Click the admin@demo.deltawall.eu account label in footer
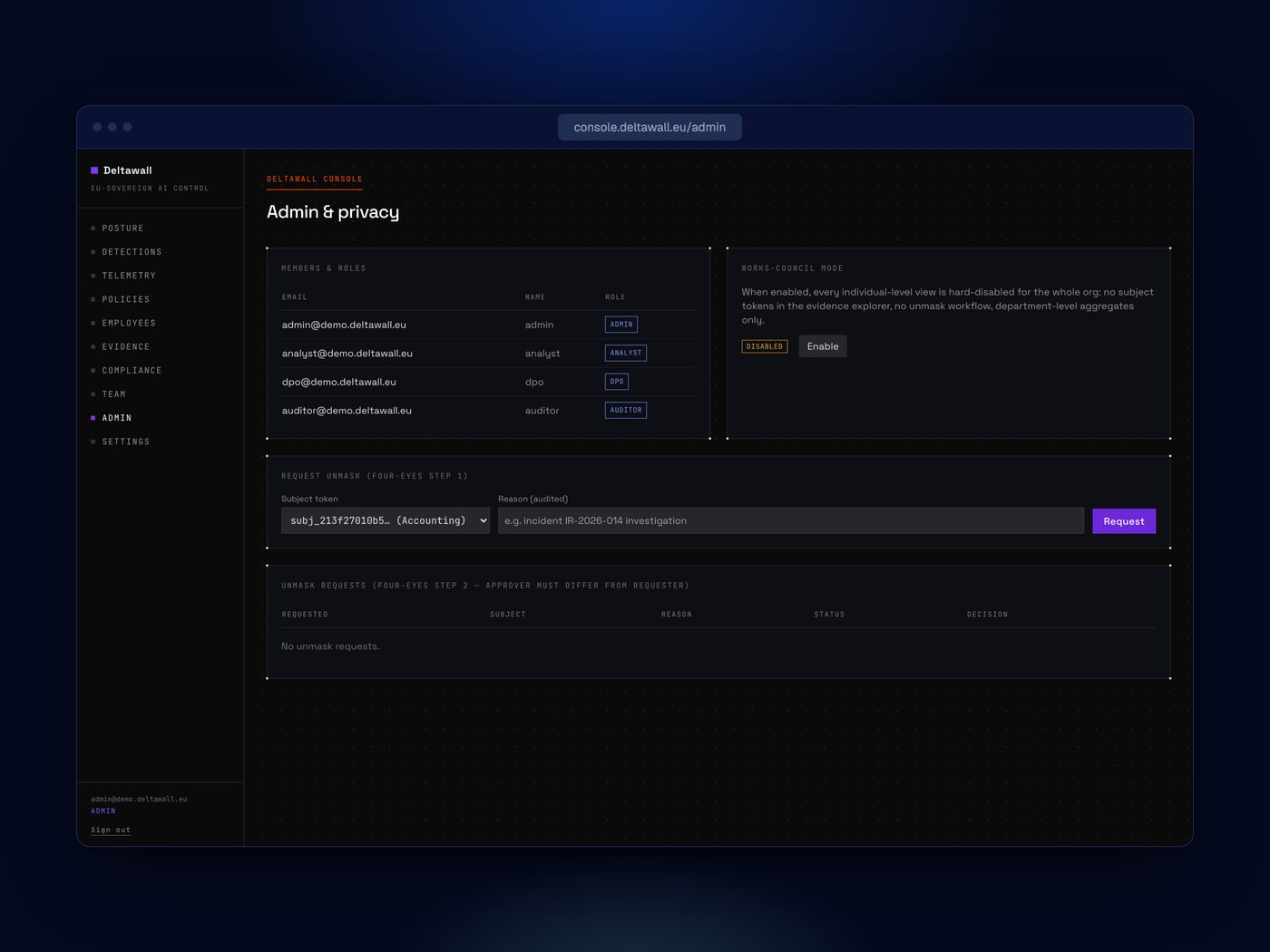The width and height of the screenshot is (1270, 952). pos(139,799)
